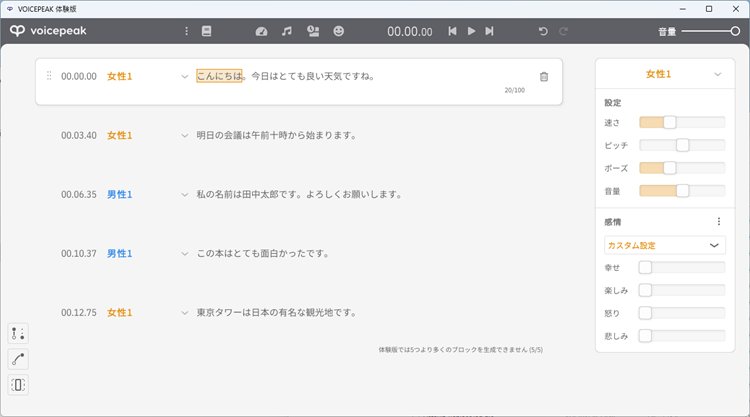Click the 感情 section heading
The width and height of the screenshot is (750, 417).
pos(613,221)
